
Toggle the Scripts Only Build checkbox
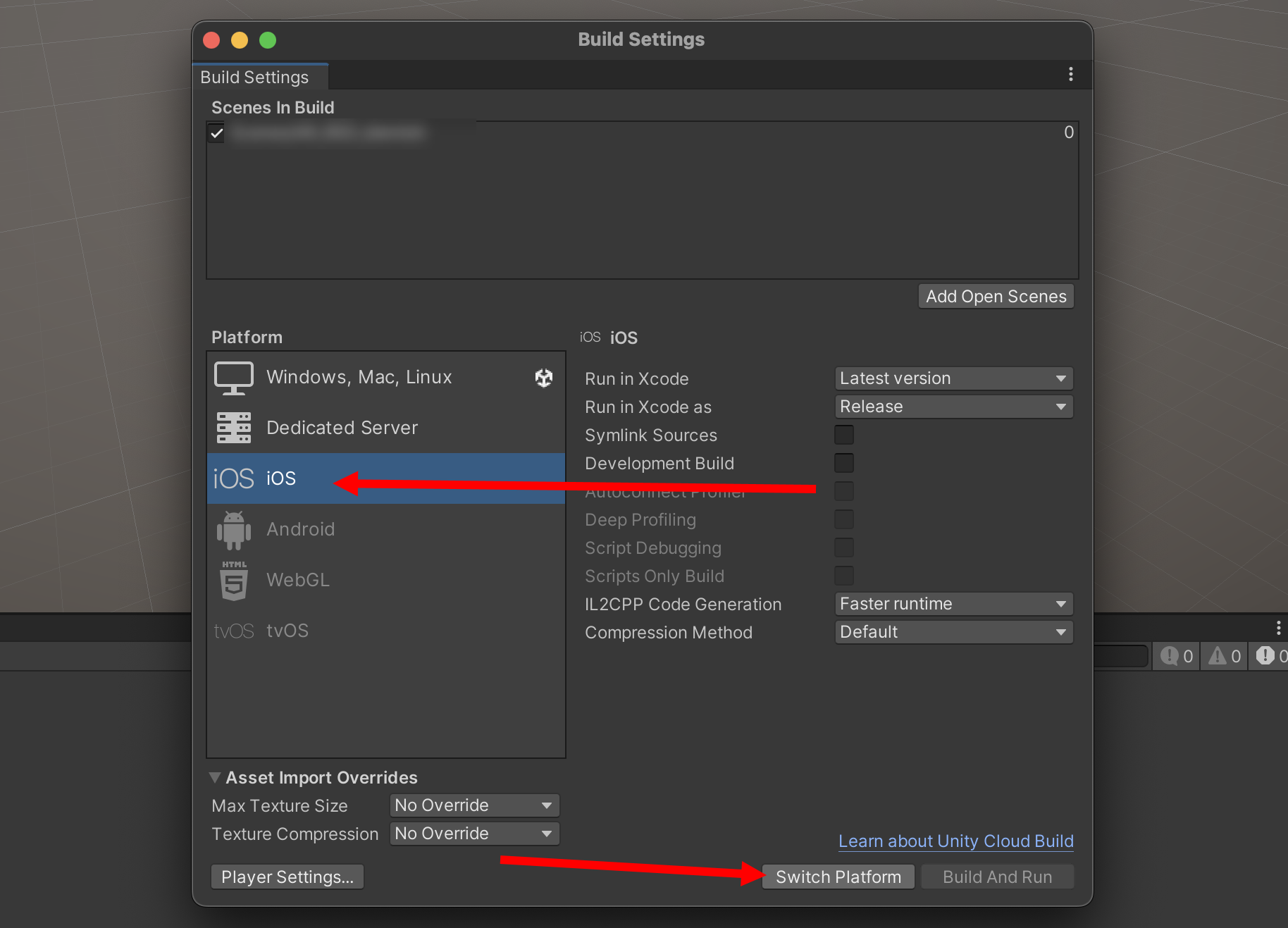click(x=844, y=576)
